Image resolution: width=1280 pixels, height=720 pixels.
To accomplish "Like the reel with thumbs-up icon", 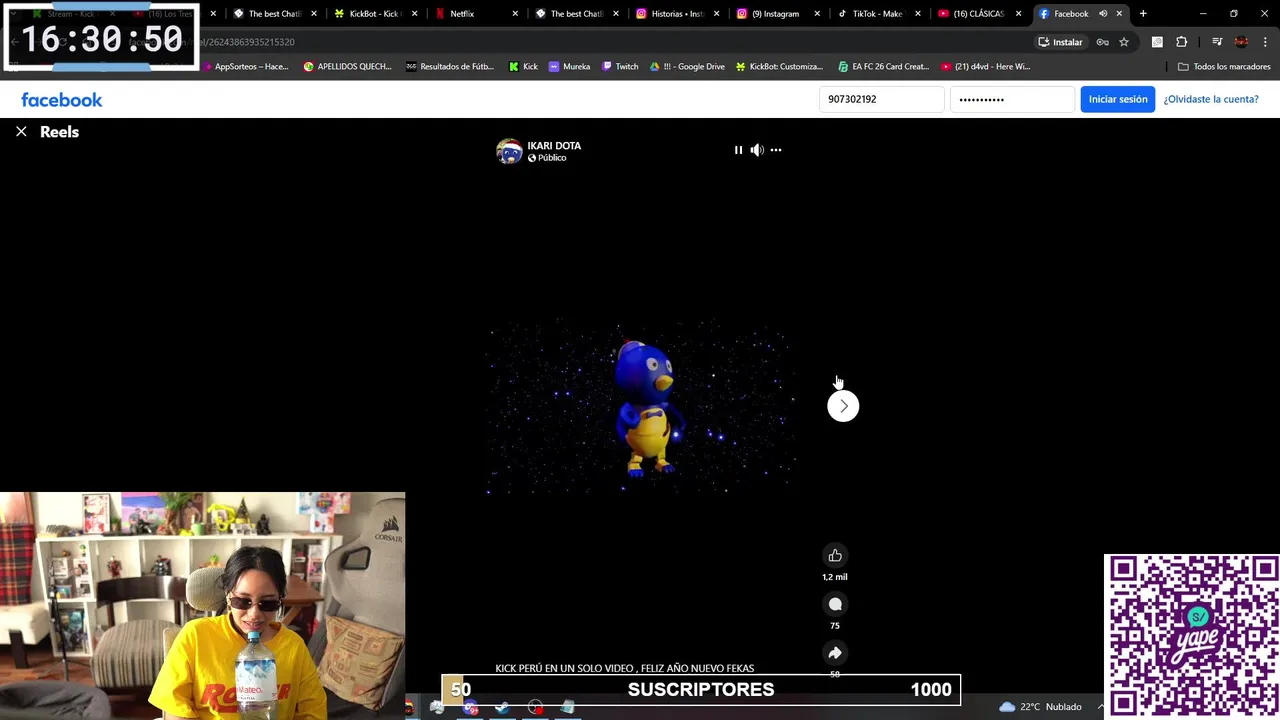I will [835, 556].
